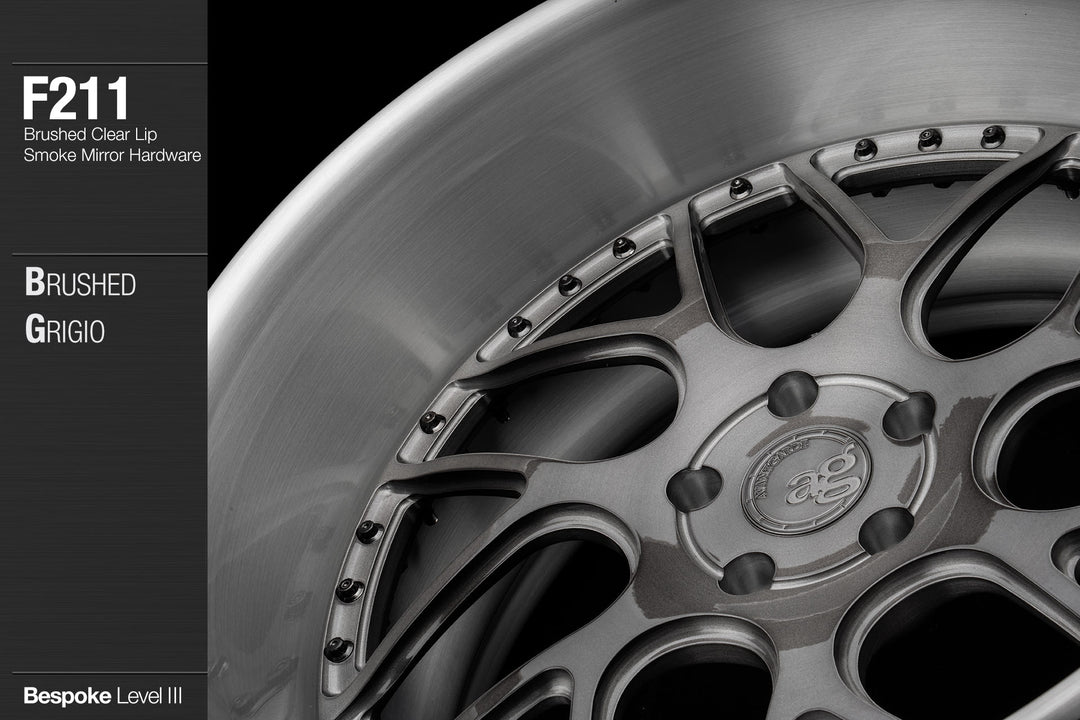Click the lower-right lug hole near center cap
1080x720 pixels.
pyautogui.click(x=886, y=529)
